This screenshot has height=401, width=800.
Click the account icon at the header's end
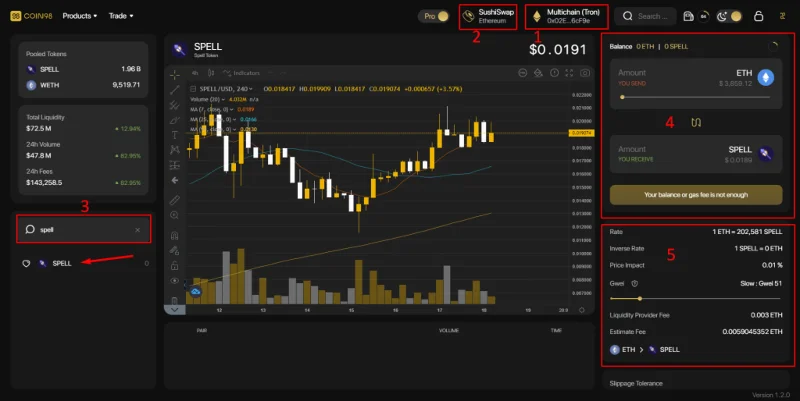(x=782, y=16)
